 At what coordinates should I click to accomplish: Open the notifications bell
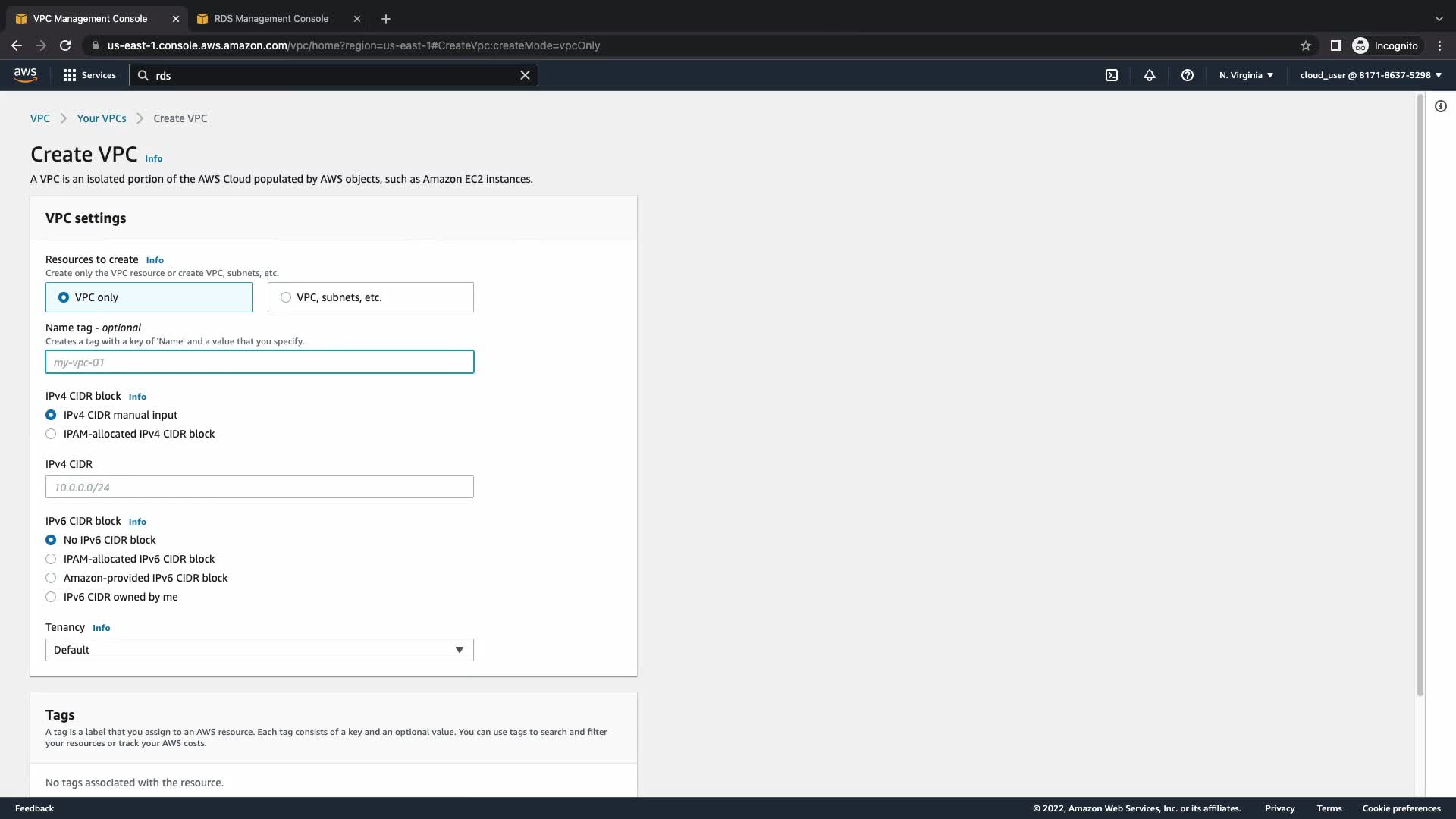click(x=1150, y=75)
